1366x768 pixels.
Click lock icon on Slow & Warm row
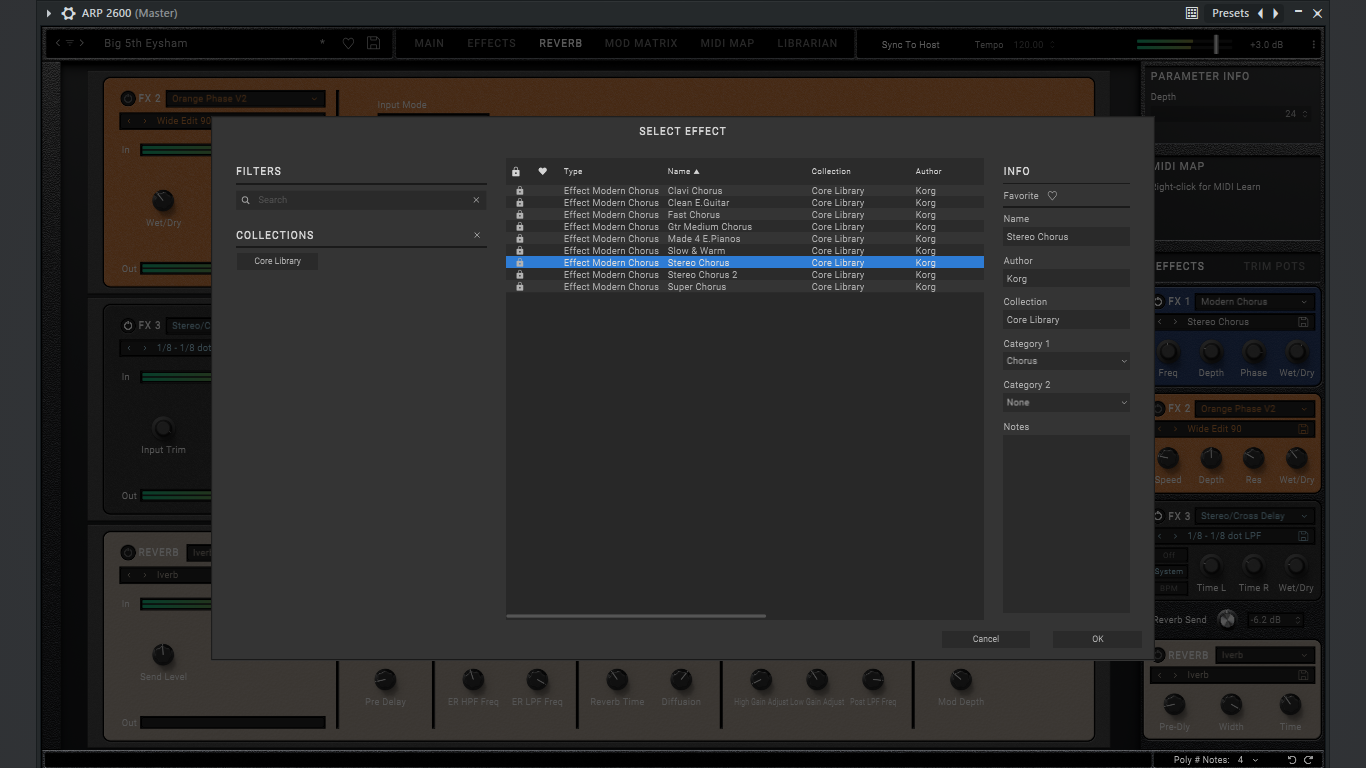click(519, 251)
